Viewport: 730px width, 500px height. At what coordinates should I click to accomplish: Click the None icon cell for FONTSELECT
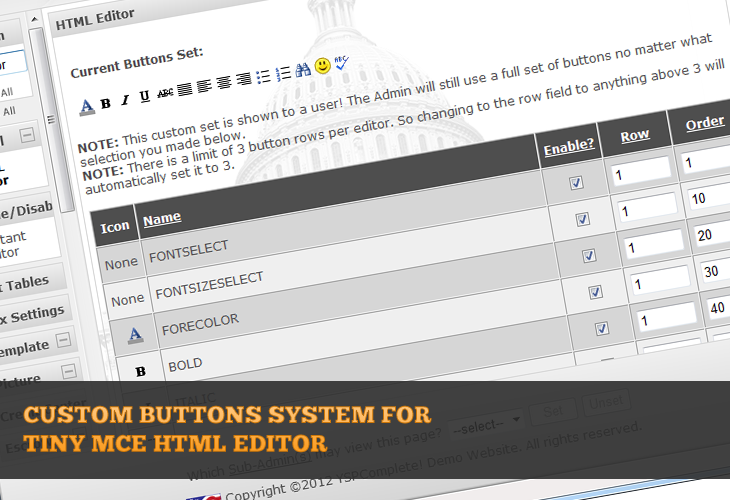121,264
